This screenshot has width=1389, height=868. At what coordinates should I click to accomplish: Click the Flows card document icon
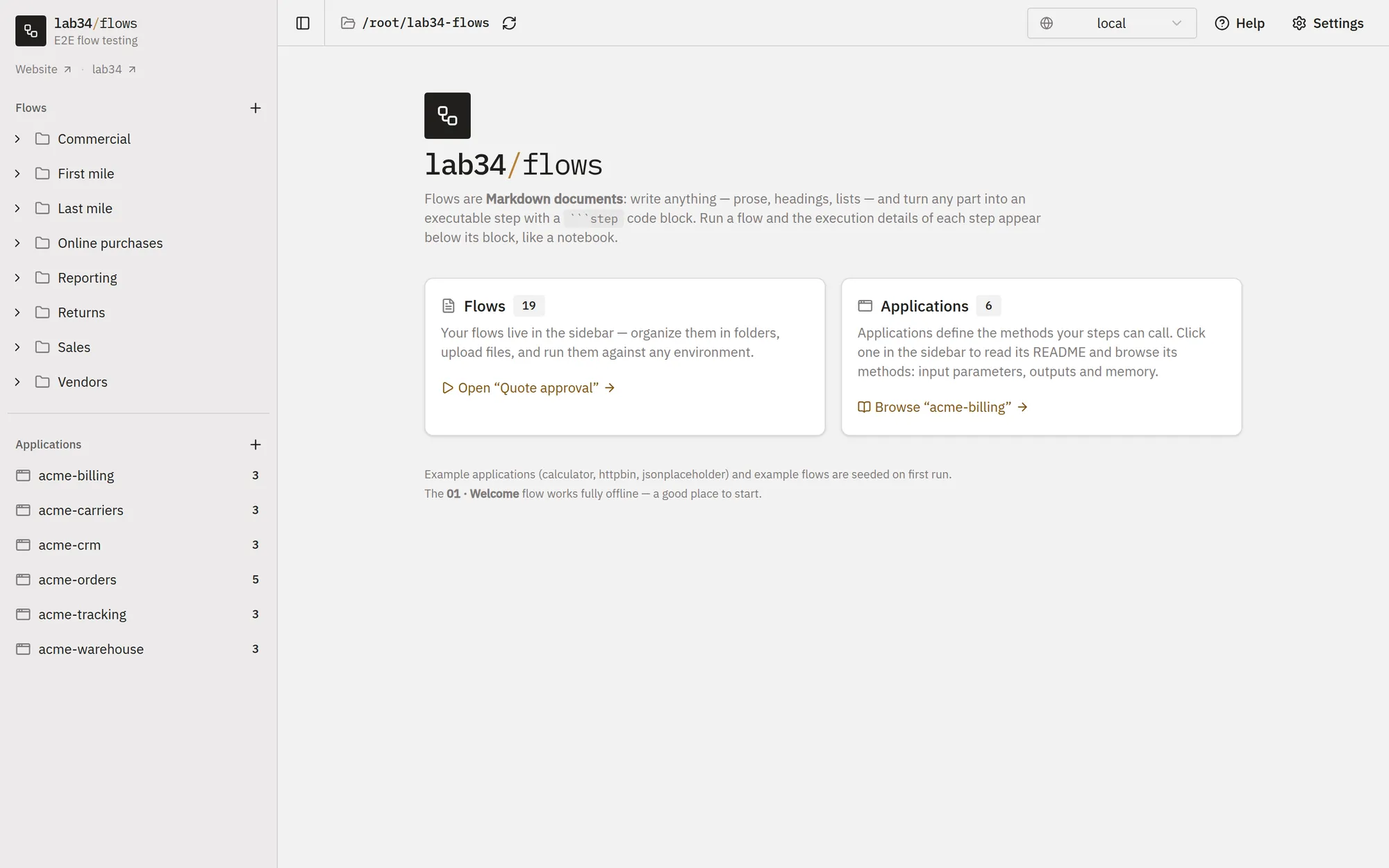pyautogui.click(x=449, y=306)
